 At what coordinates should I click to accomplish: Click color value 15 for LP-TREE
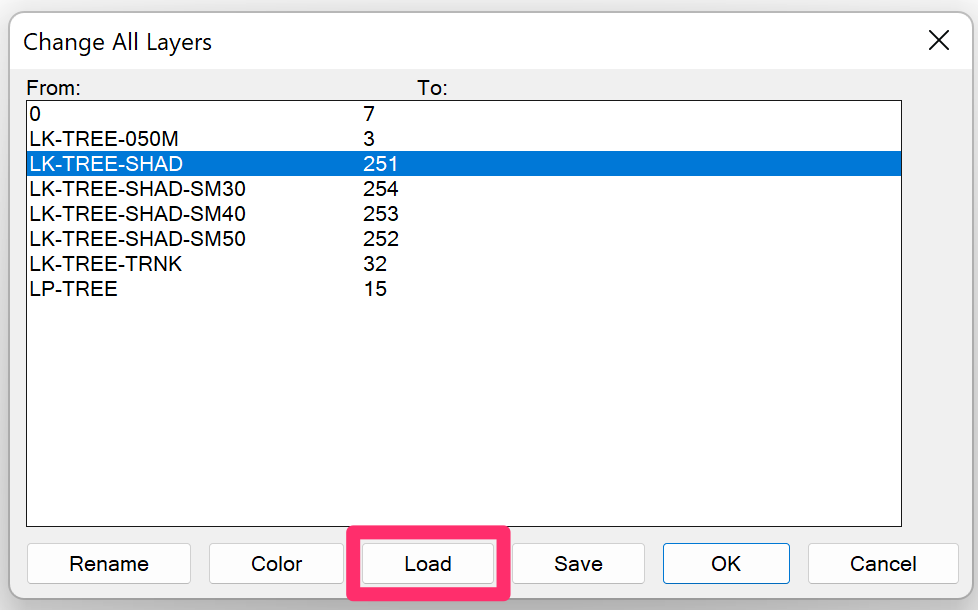[375, 288]
